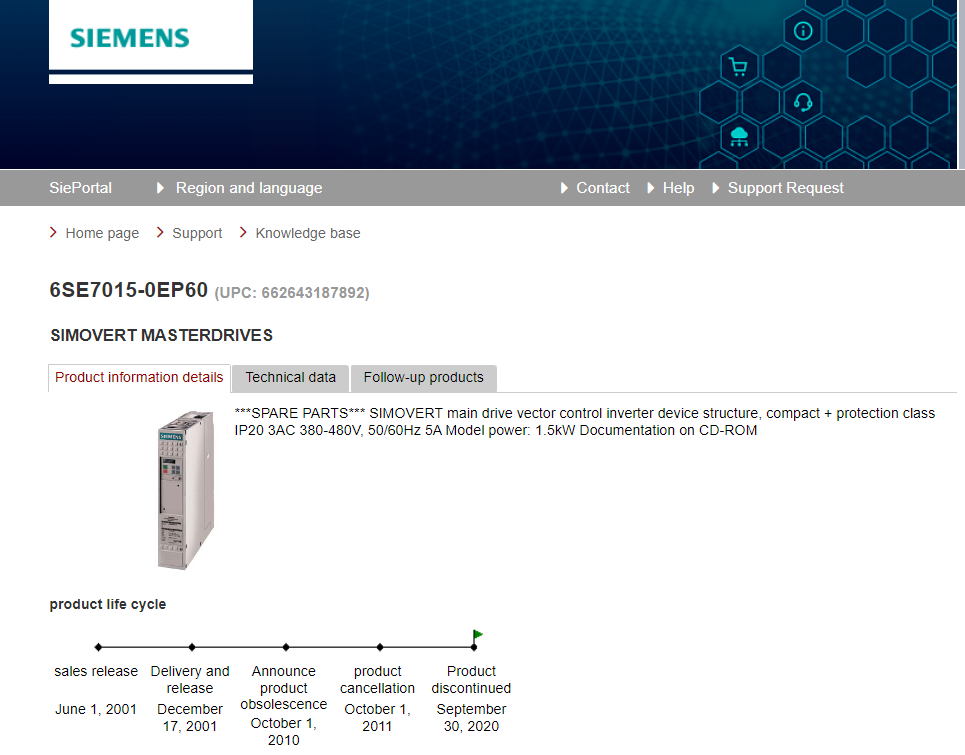The image size is (965, 755).
Task: Open Support Request in the navigation bar
Action: point(785,188)
